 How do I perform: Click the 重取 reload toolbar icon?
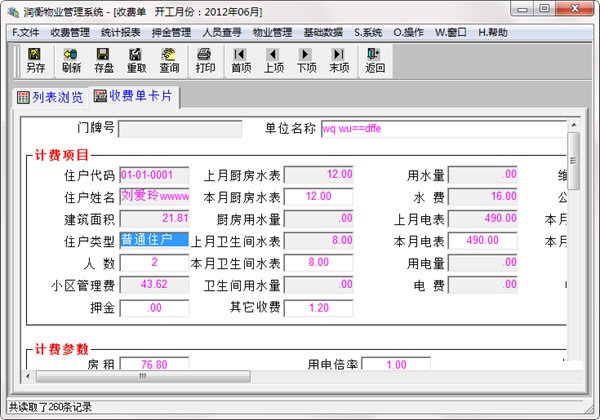point(137,61)
